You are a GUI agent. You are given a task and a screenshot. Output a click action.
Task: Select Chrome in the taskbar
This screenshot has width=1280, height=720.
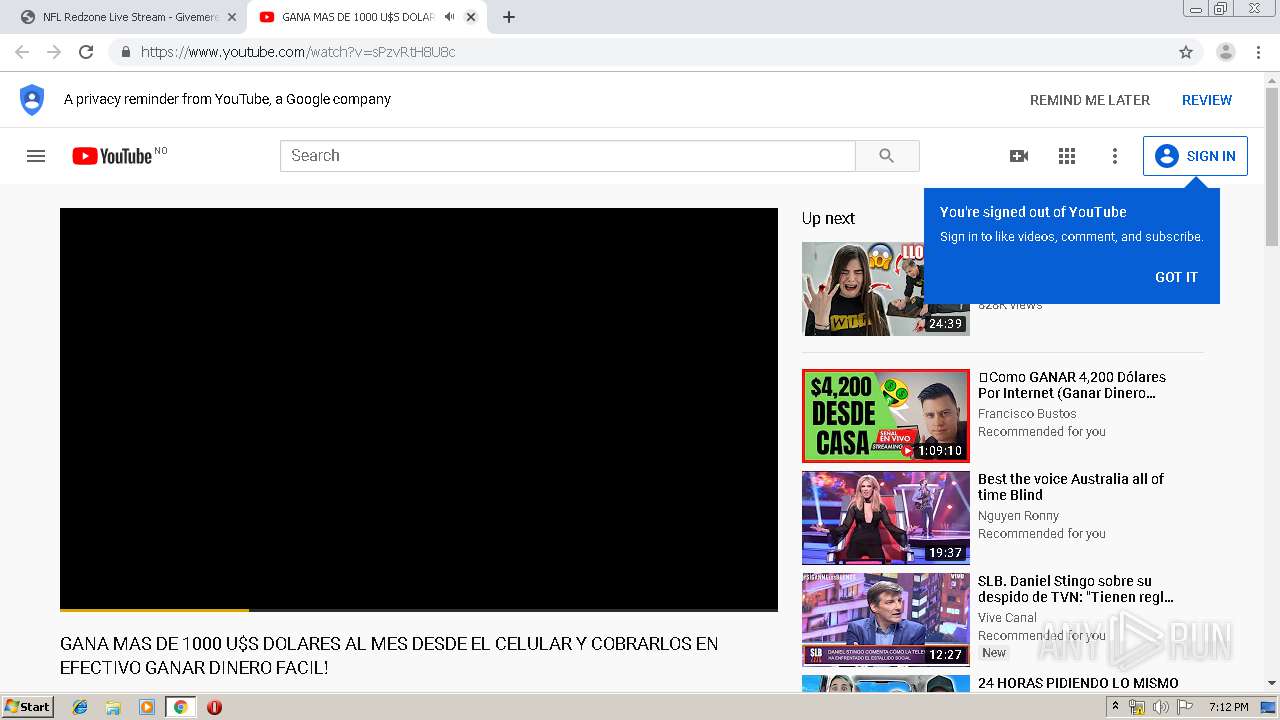[x=181, y=707]
